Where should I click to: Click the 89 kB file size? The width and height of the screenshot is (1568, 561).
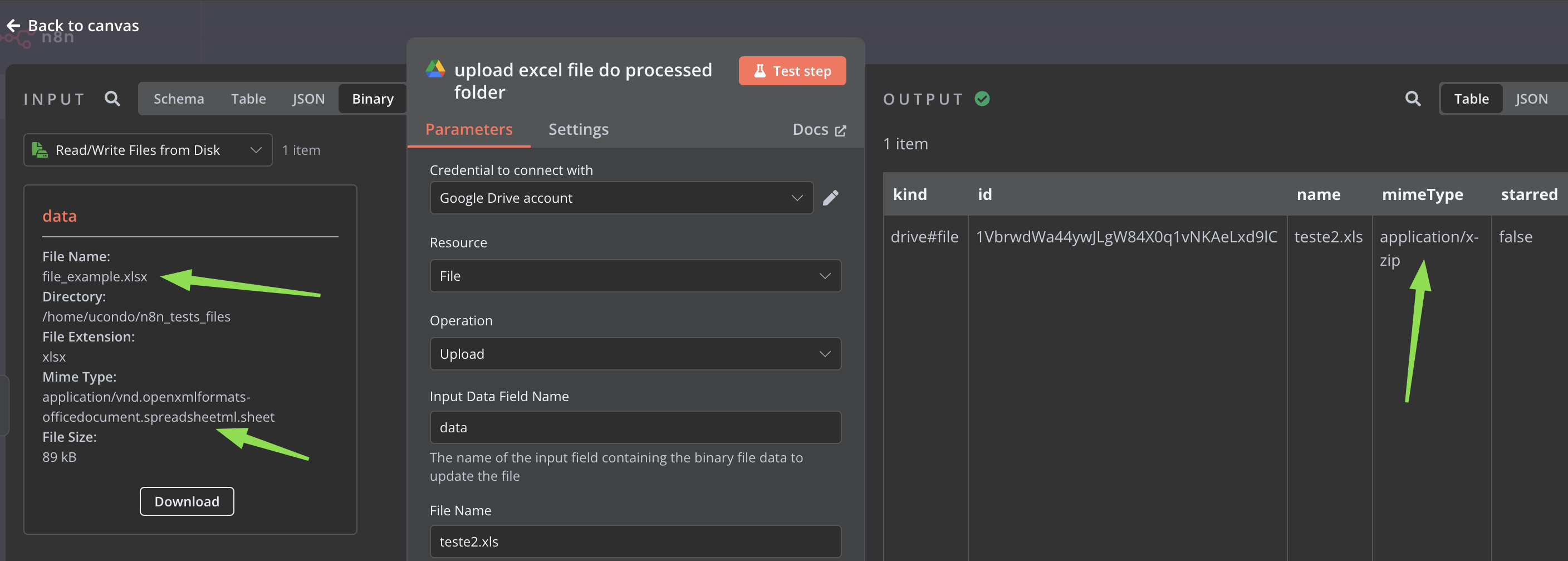click(59, 457)
